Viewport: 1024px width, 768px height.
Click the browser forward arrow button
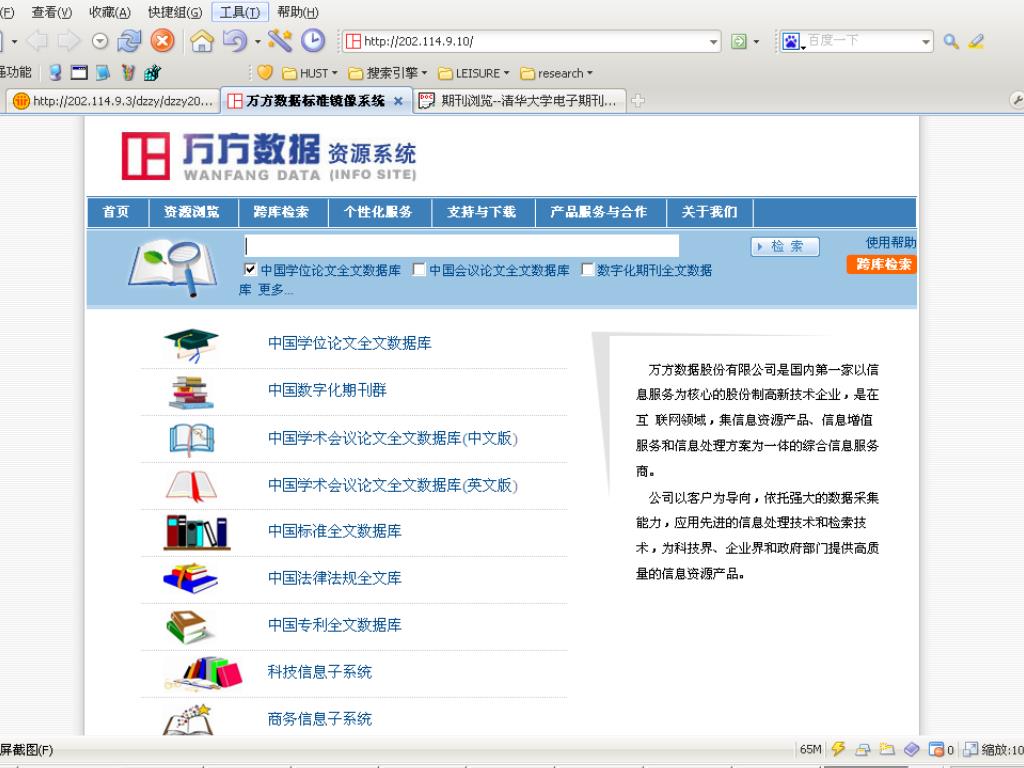69,41
